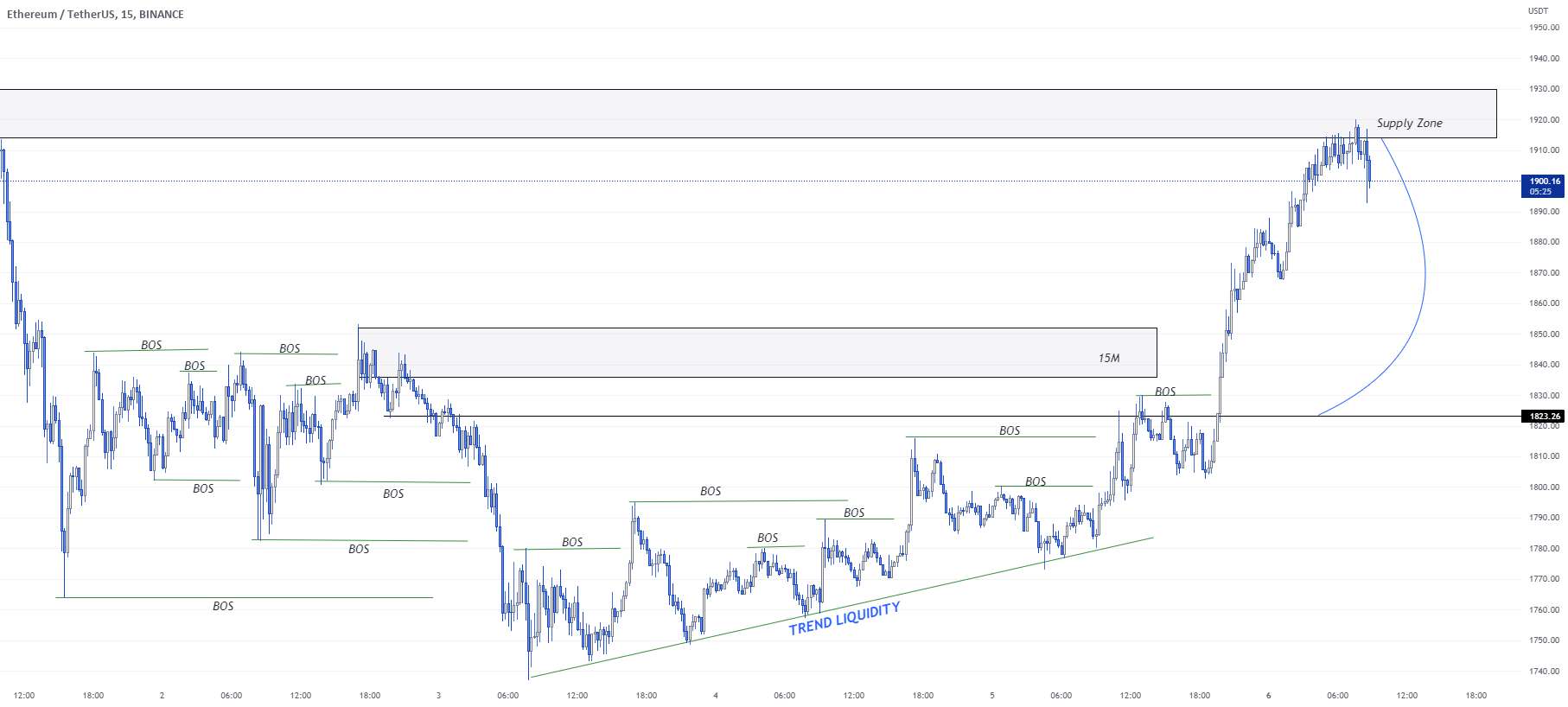Select the green trend liquidity trendline
Image resolution: width=1568 pixels, height=707 pixels.
pos(841,608)
